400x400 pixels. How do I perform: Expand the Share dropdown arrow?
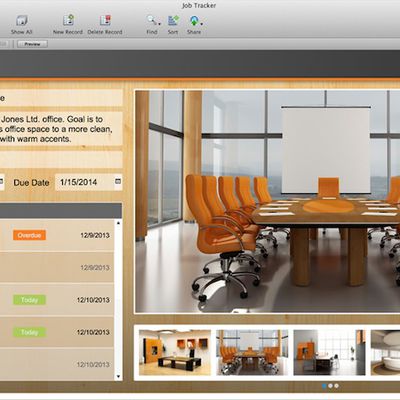pyautogui.click(x=202, y=24)
